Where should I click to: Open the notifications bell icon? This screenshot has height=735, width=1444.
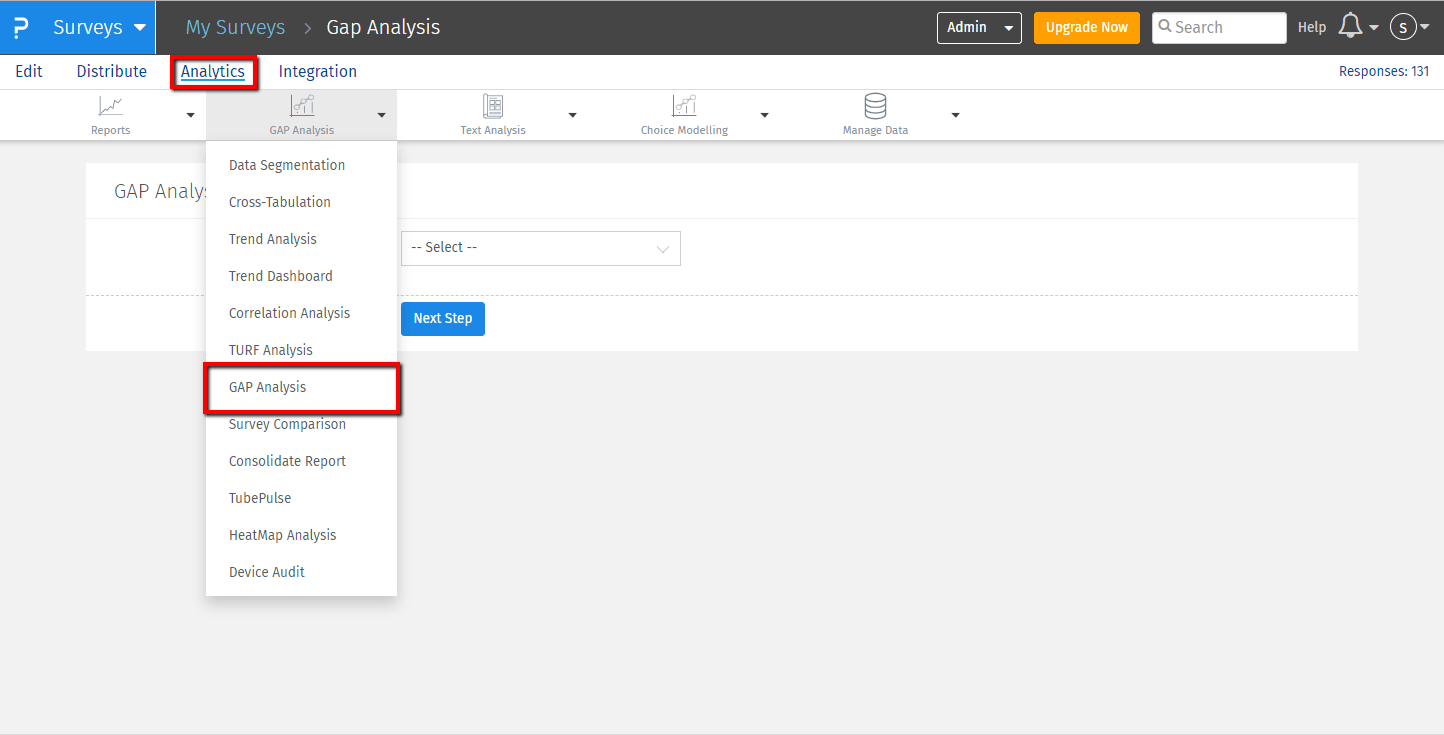(x=1350, y=27)
